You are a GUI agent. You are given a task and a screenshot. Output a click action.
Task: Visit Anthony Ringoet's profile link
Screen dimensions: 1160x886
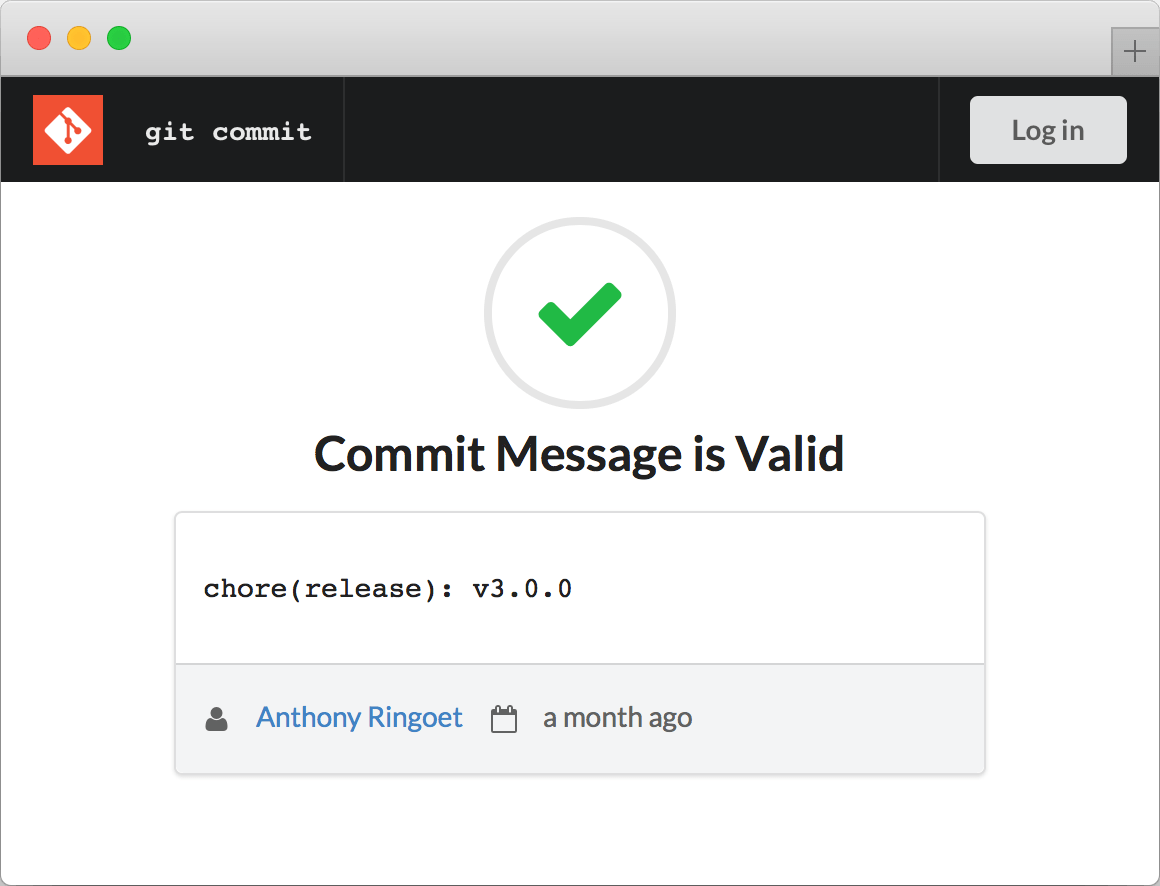pos(359,717)
